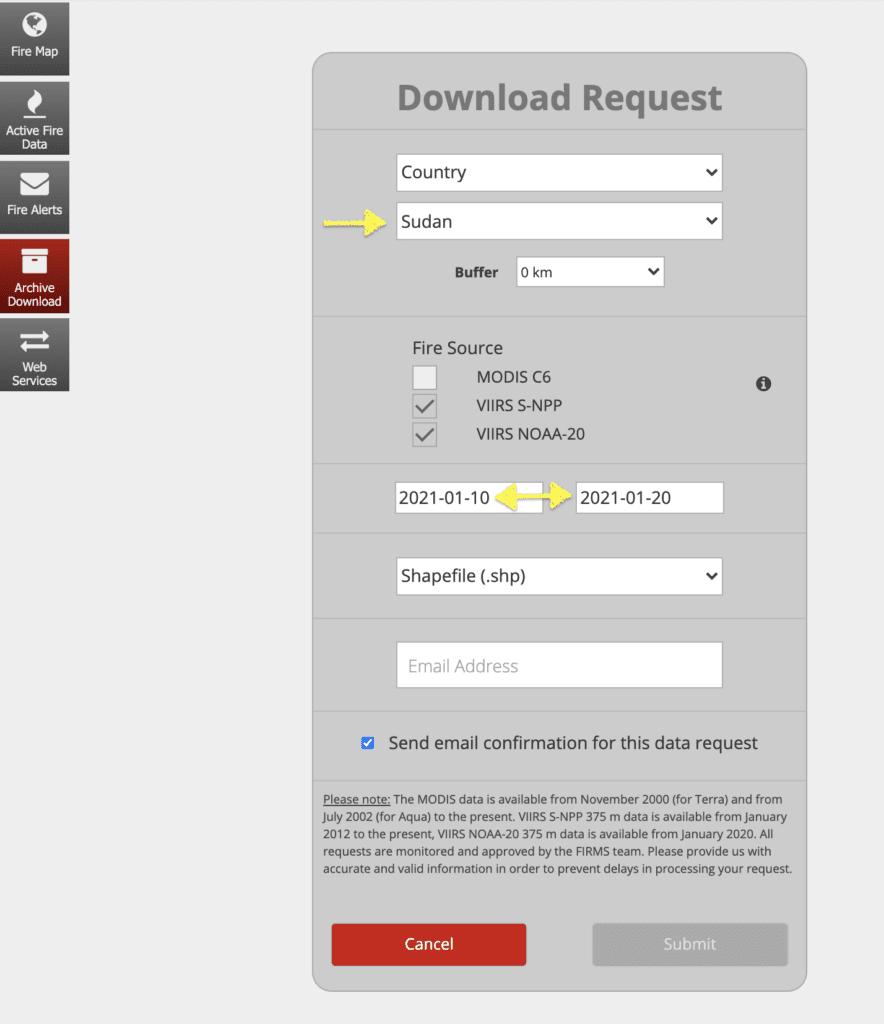Click the start date field 2021-01-10
Screen dimensions: 884x1024
pyautogui.click(x=469, y=498)
